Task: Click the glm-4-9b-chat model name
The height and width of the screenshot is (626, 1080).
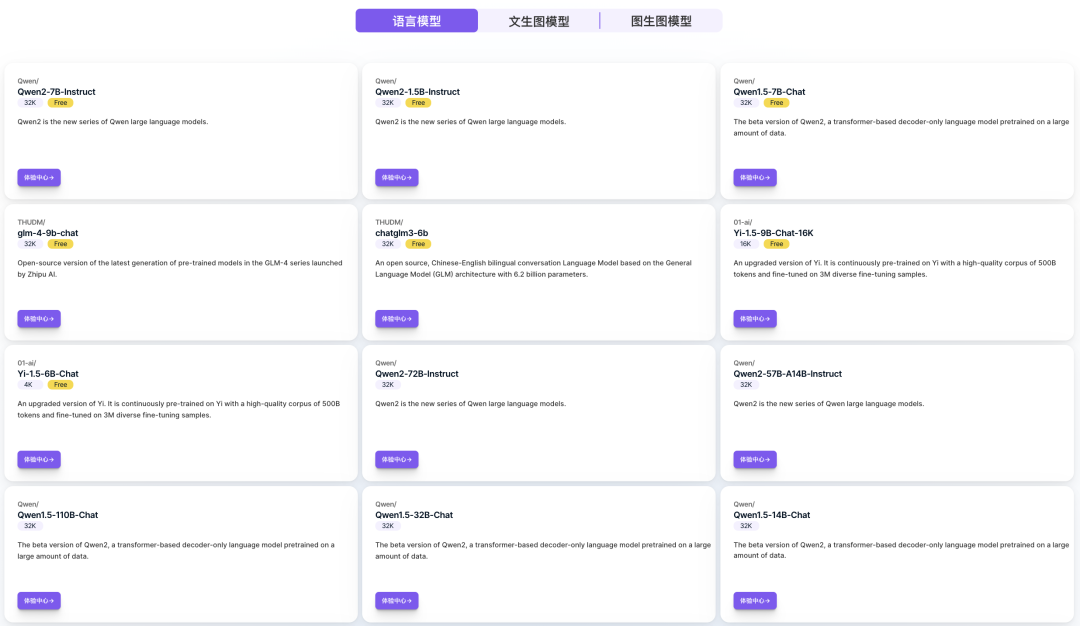Action: (47, 233)
